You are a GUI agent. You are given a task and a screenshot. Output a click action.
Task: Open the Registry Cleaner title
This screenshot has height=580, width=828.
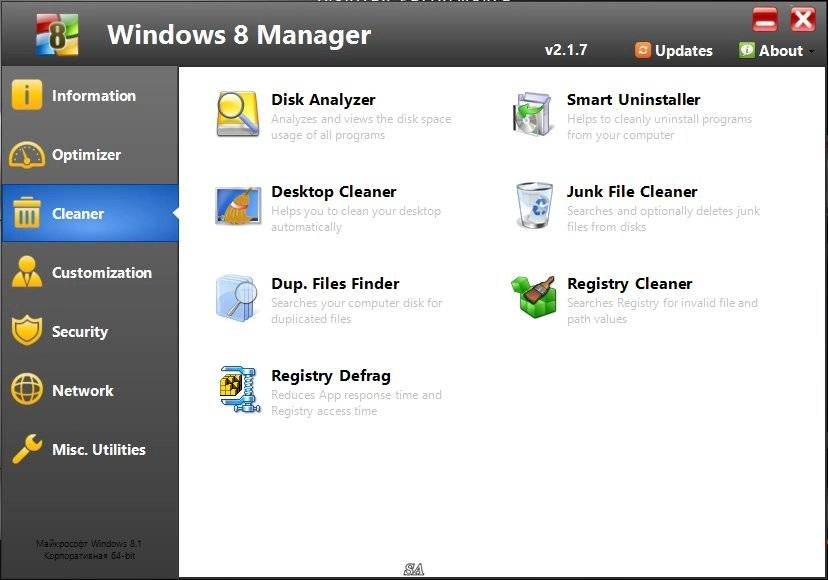pyautogui.click(x=629, y=284)
